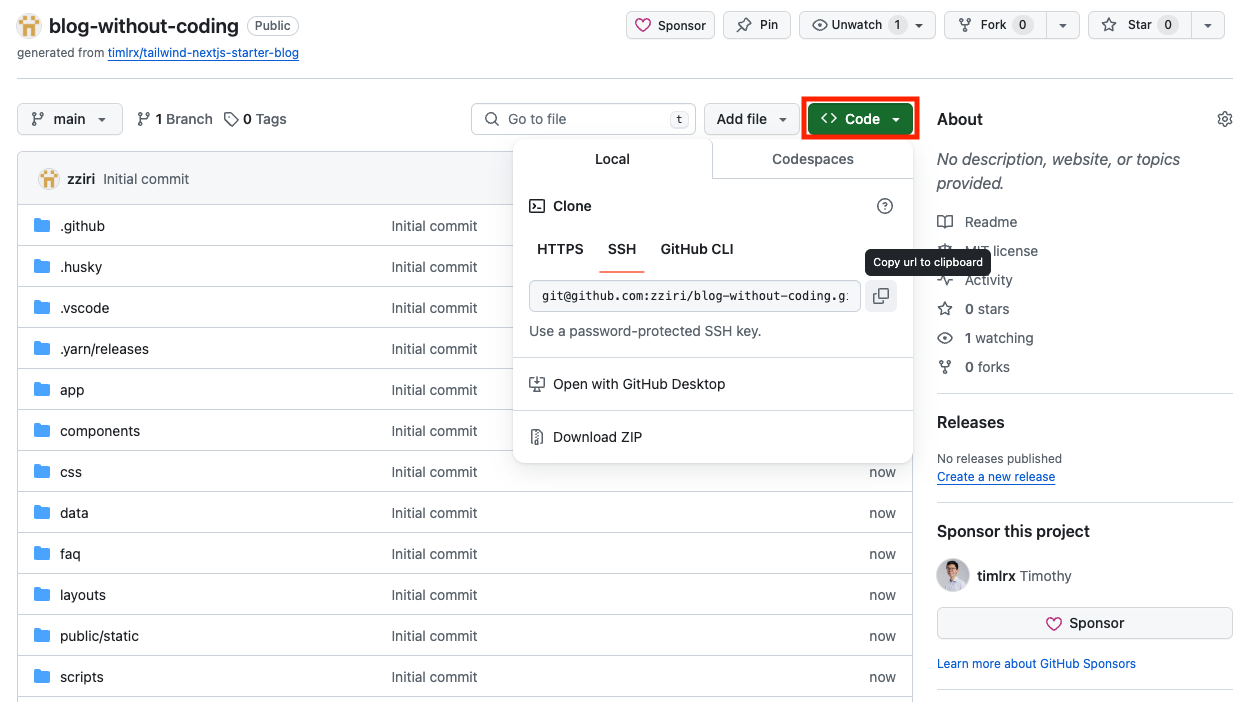Switch to the Local tab
The image size is (1247, 702).
(x=612, y=159)
